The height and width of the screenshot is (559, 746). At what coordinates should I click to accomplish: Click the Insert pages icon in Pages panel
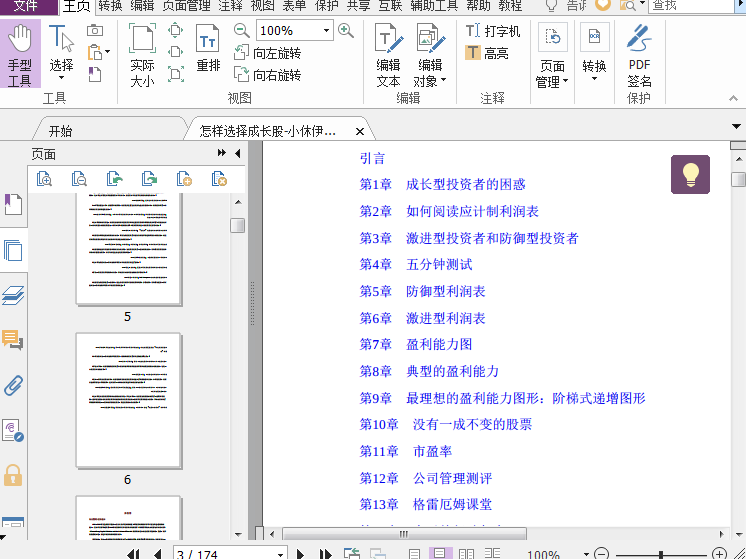(184, 179)
